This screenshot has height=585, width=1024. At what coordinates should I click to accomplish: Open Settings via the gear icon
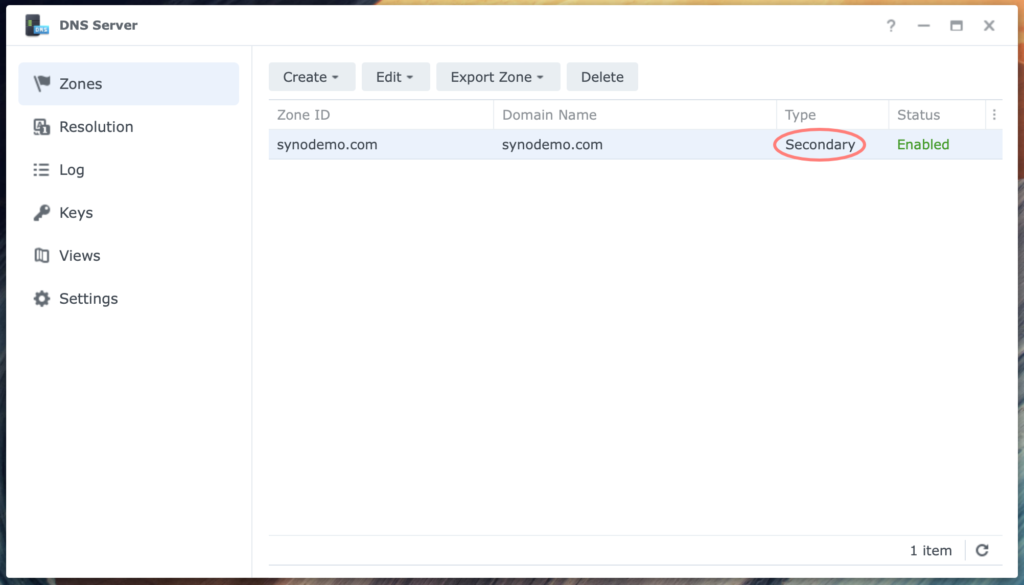42,298
